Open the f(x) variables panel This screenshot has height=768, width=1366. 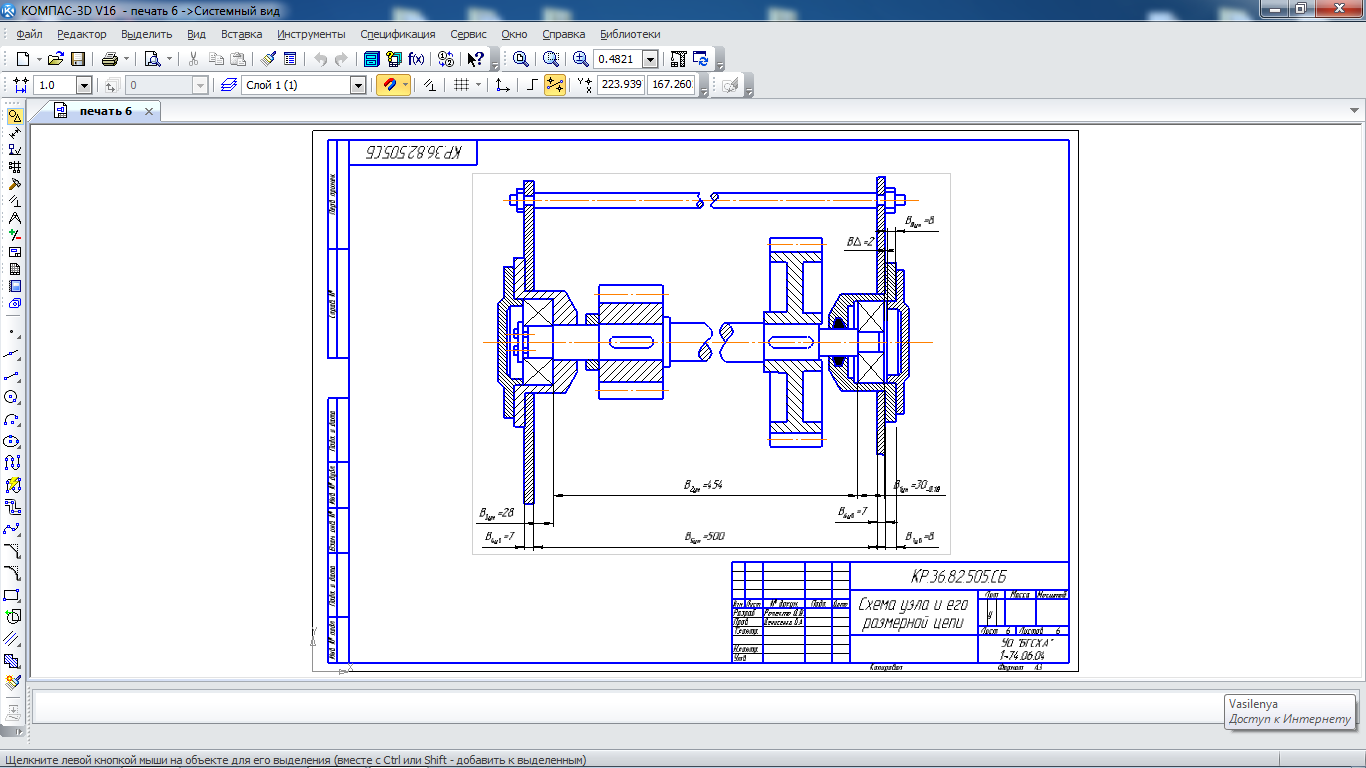point(417,59)
